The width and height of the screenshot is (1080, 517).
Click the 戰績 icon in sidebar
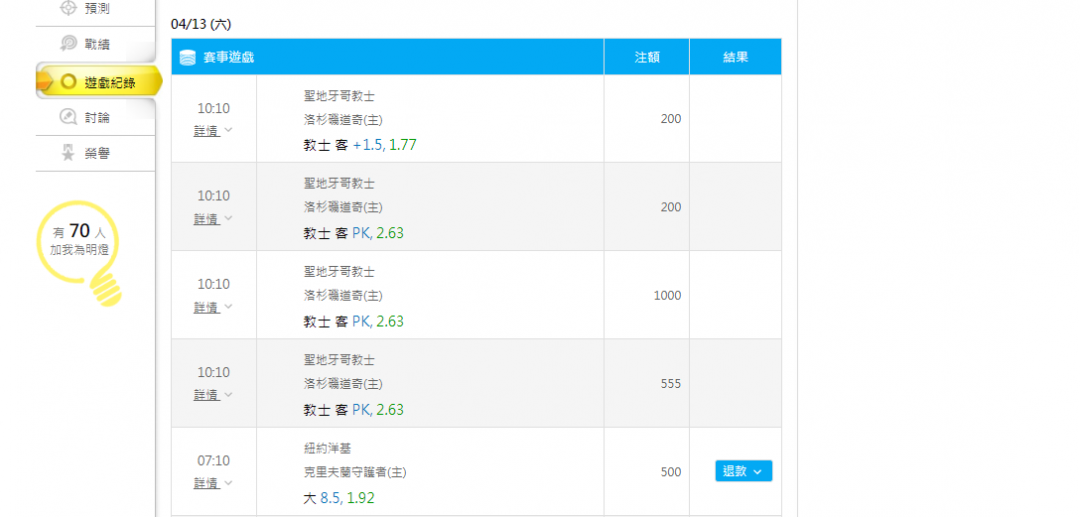coord(68,45)
